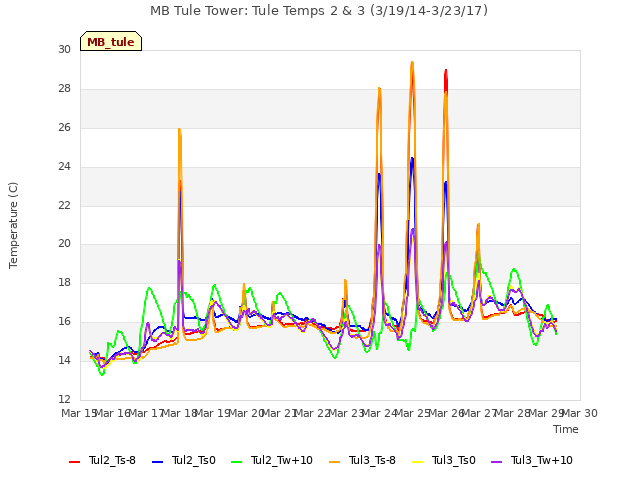640x480 pixels.
Task: Click the Mar 20 x-axis label
Action: pyautogui.click(x=246, y=413)
